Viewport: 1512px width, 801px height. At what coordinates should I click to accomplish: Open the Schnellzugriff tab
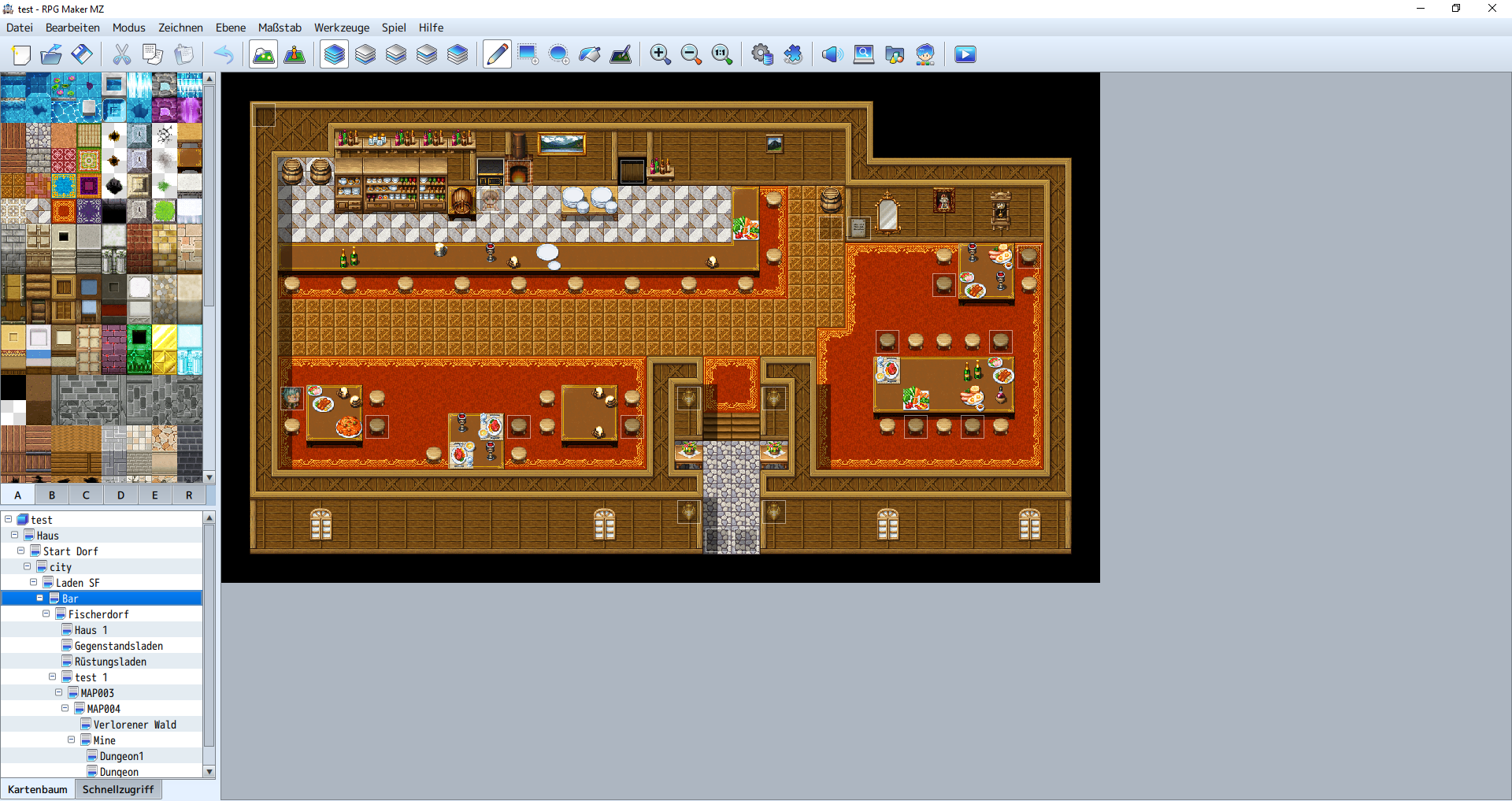click(x=118, y=789)
